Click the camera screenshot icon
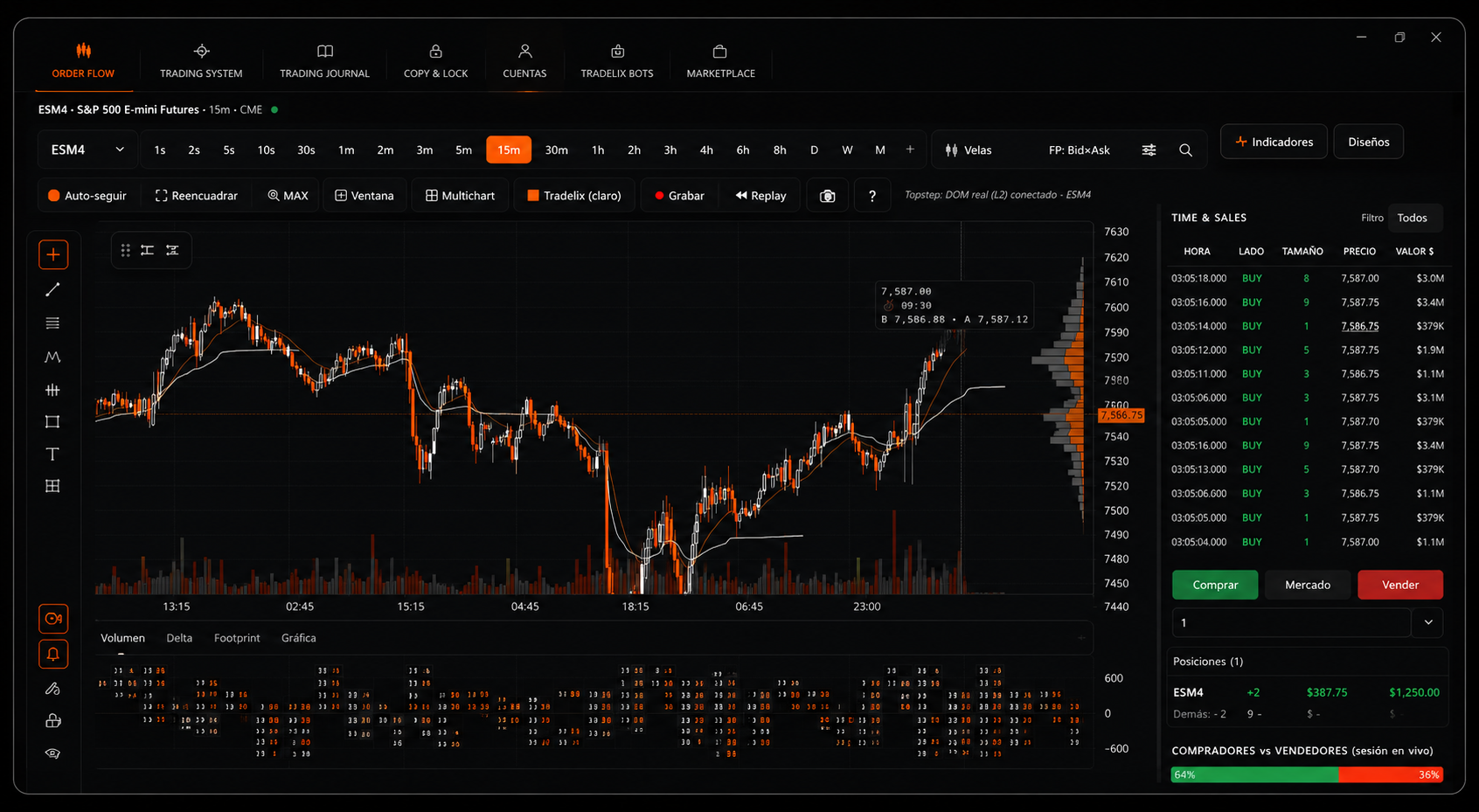The height and width of the screenshot is (812, 1479). point(827,196)
